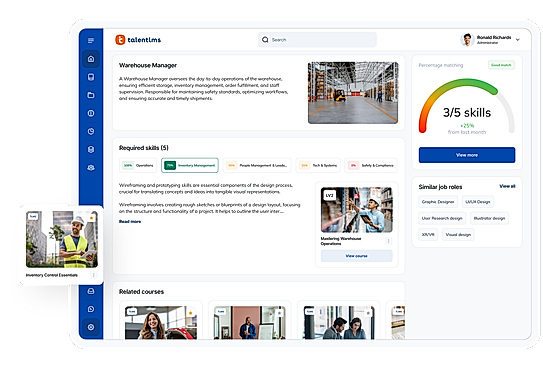Select the Illustrator design job role
This screenshot has width=543, height=368.
(x=489, y=218)
